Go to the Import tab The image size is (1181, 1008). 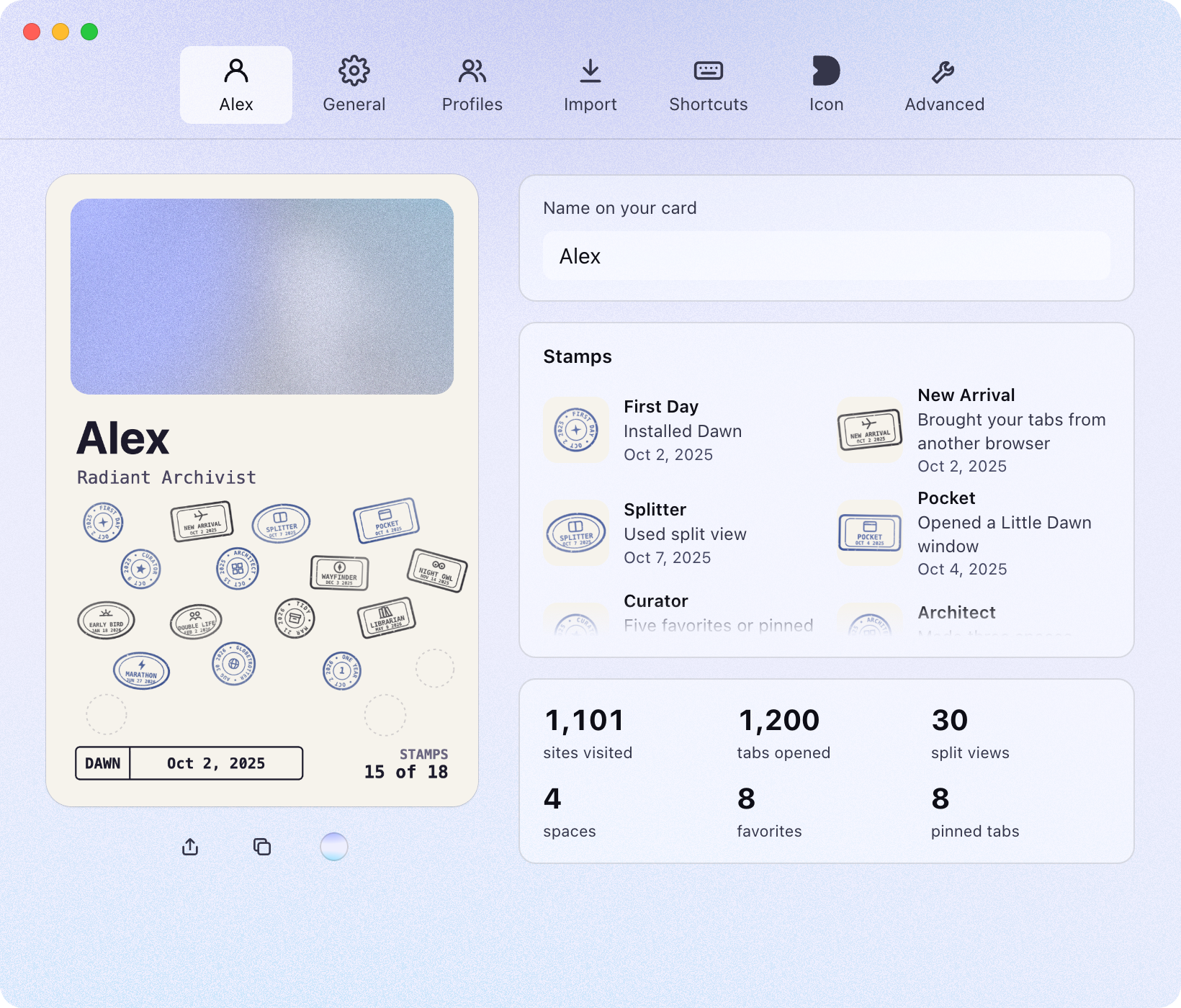click(590, 85)
